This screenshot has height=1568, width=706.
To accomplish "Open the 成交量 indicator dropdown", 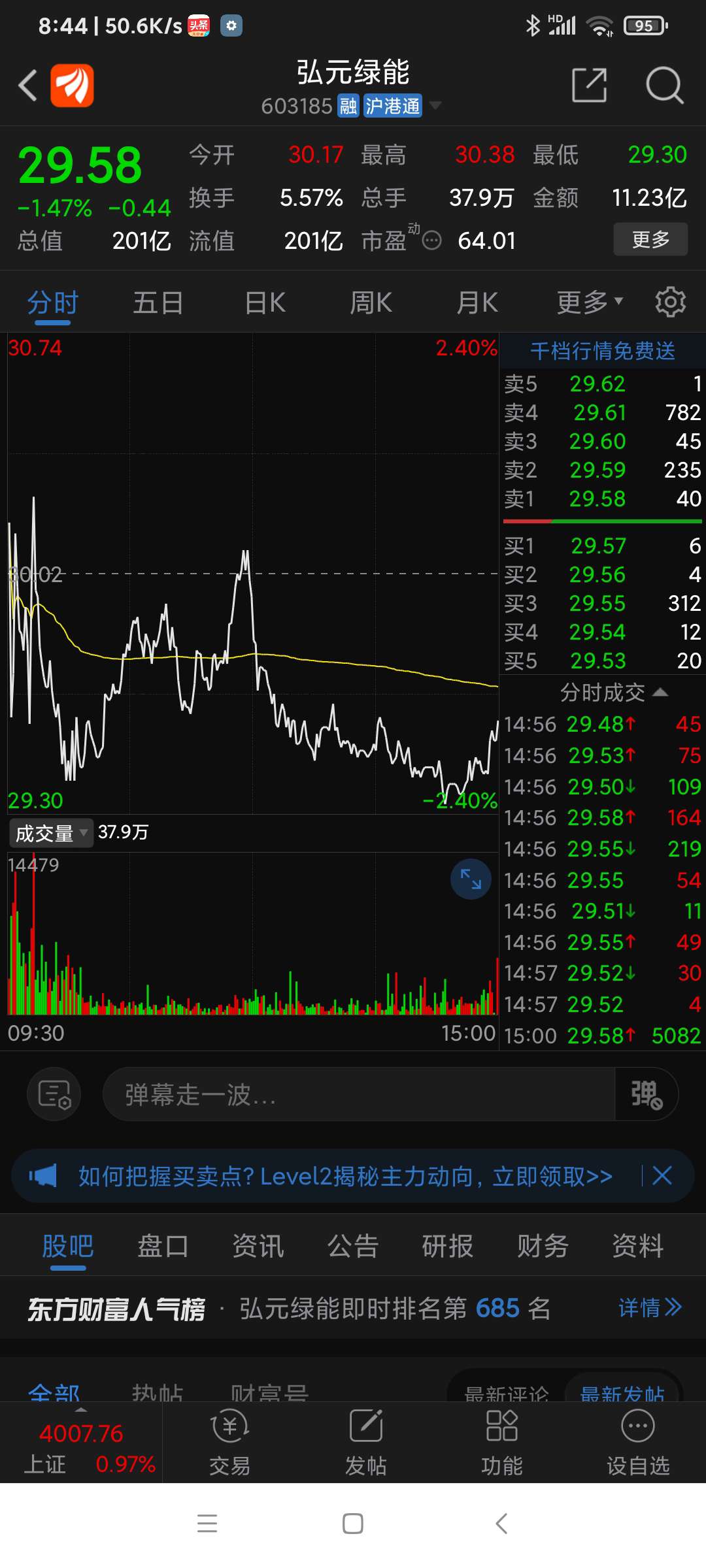I will pyautogui.click(x=51, y=833).
